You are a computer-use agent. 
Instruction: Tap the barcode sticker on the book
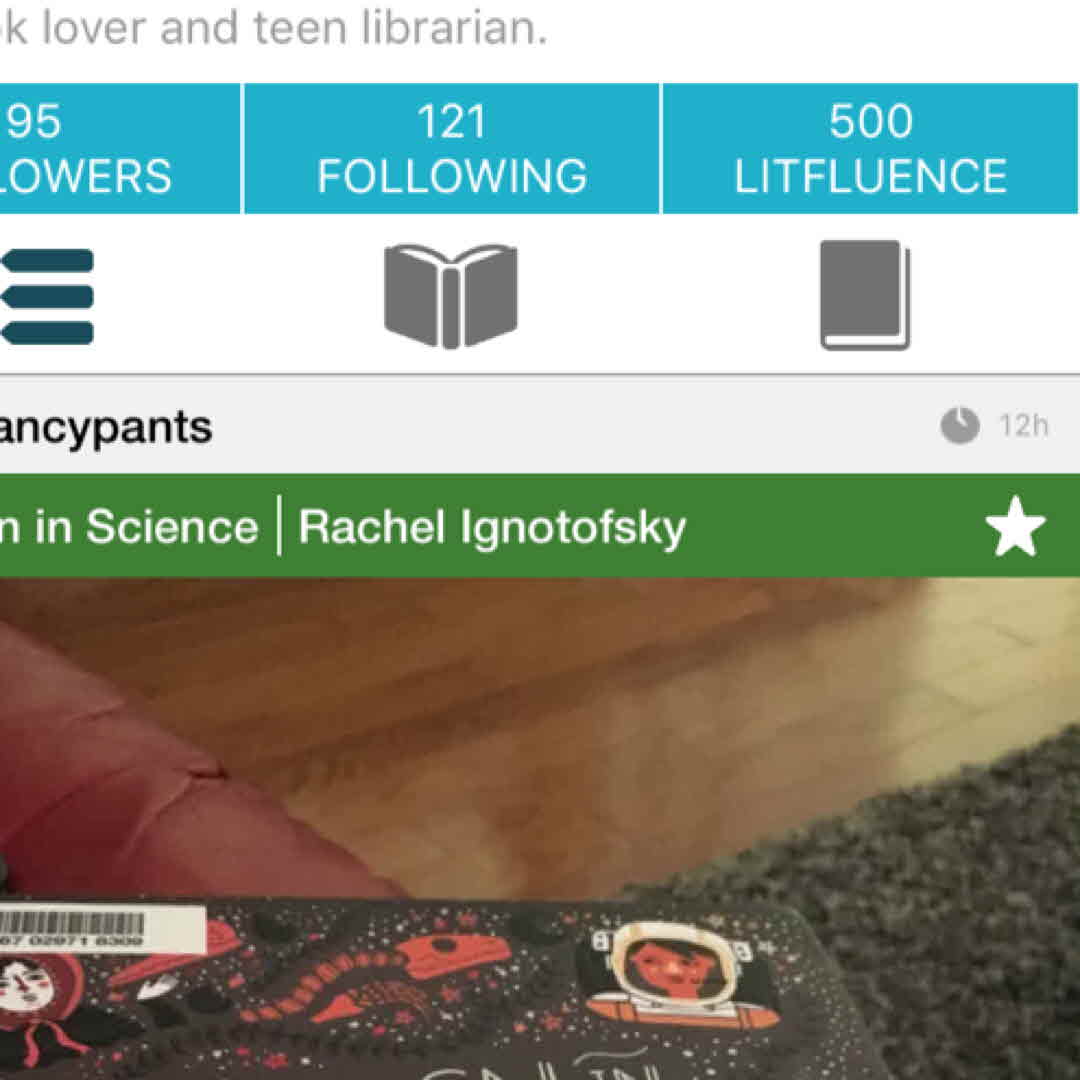103,928
